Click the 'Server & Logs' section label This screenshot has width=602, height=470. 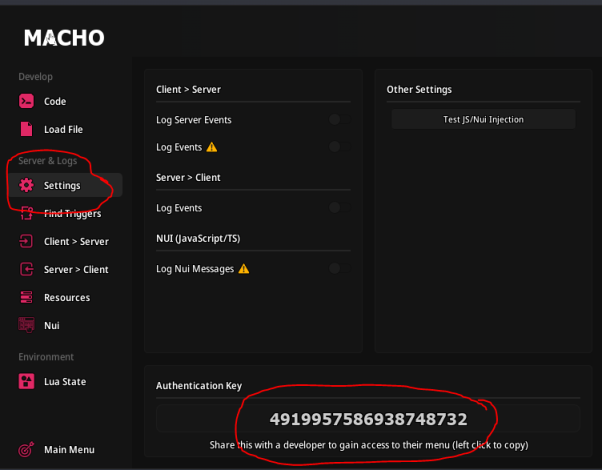48,161
